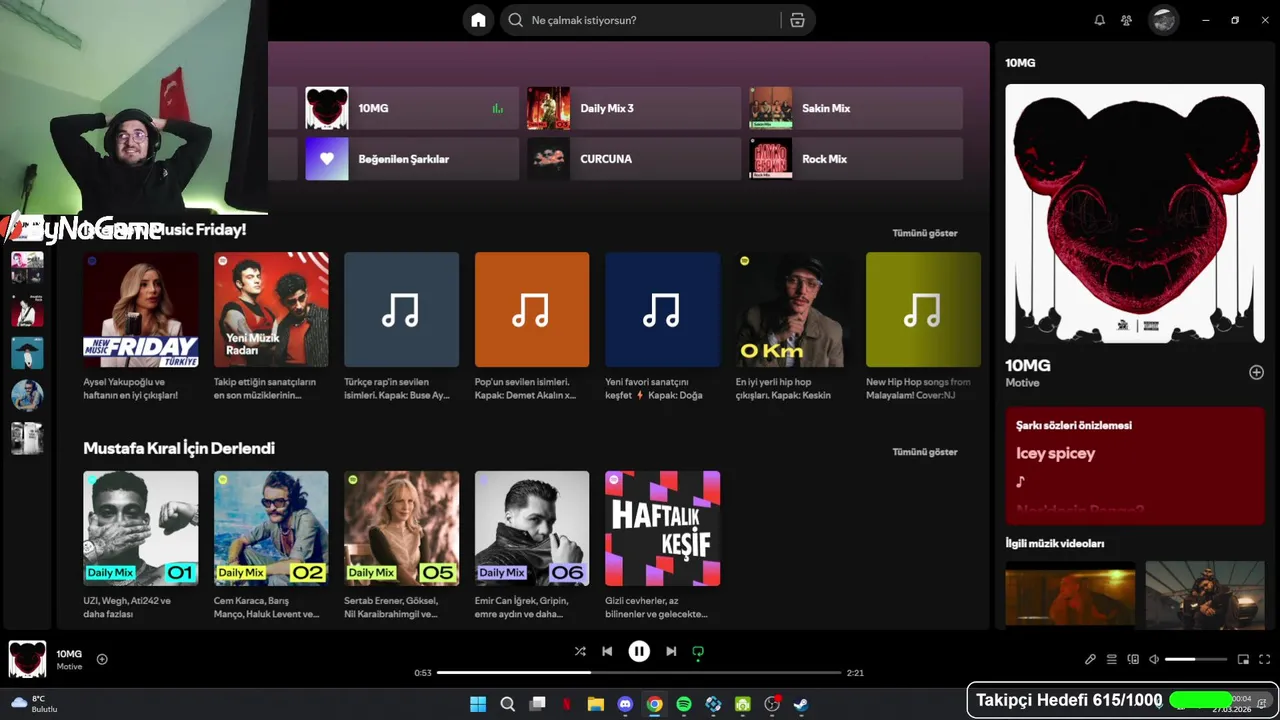This screenshot has height=720, width=1280.
Task: Seek in the song progress bar
Action: point(639,673)
